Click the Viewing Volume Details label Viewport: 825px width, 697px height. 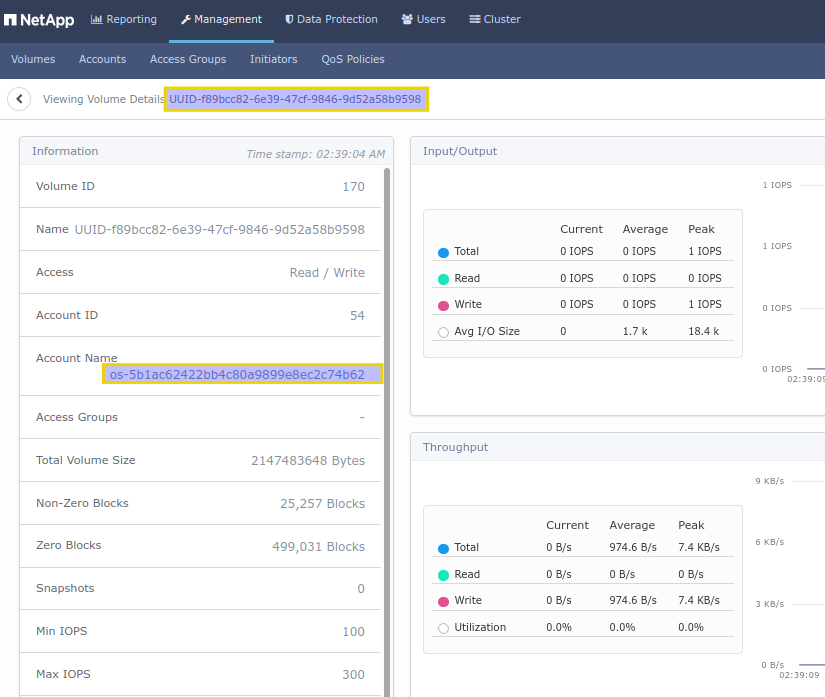pos(104,99)
